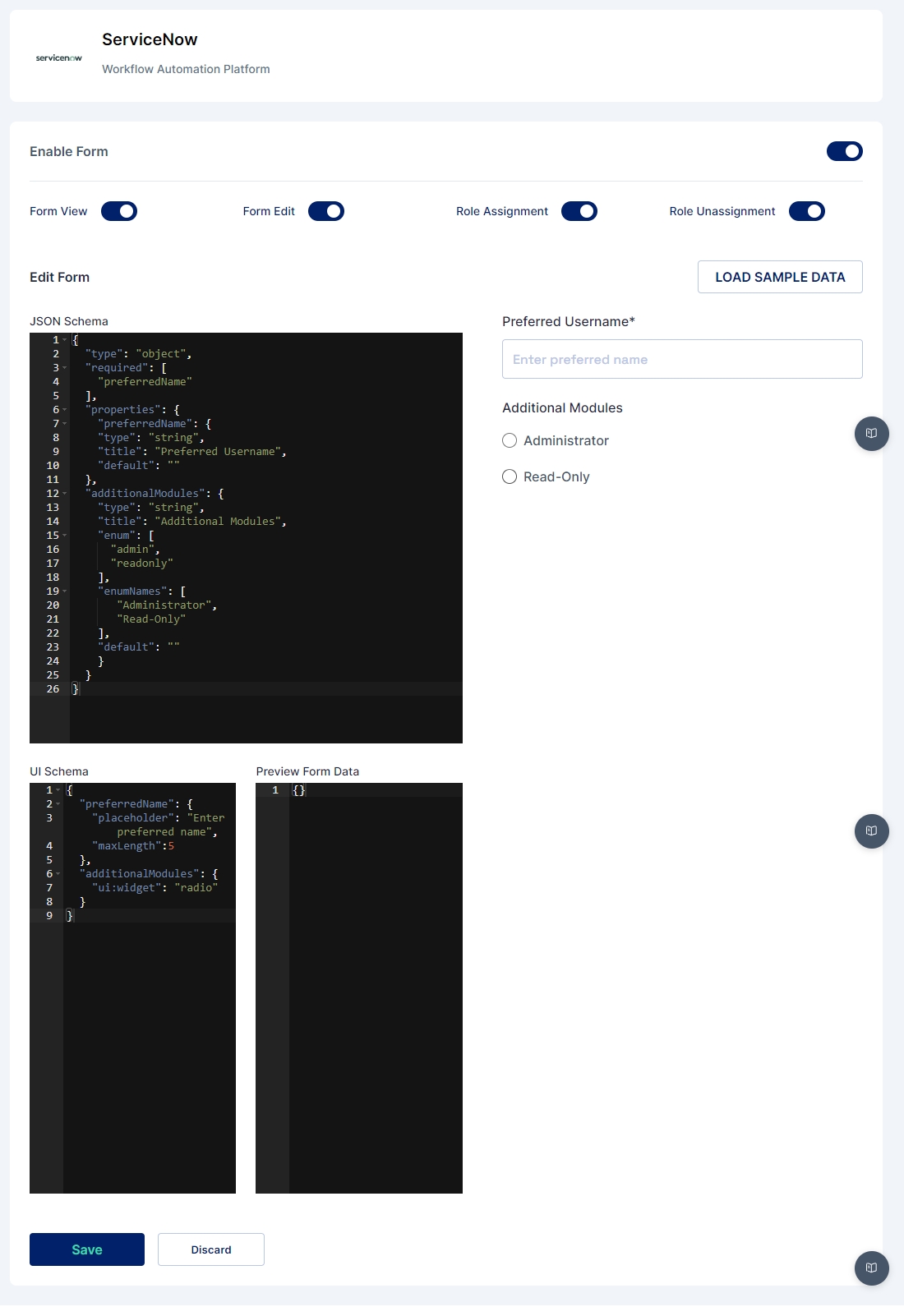This screenshot has width=904, height=1316.
Task: Click the ServiceNow logo in the header
Action: click(x=58, y=58)
